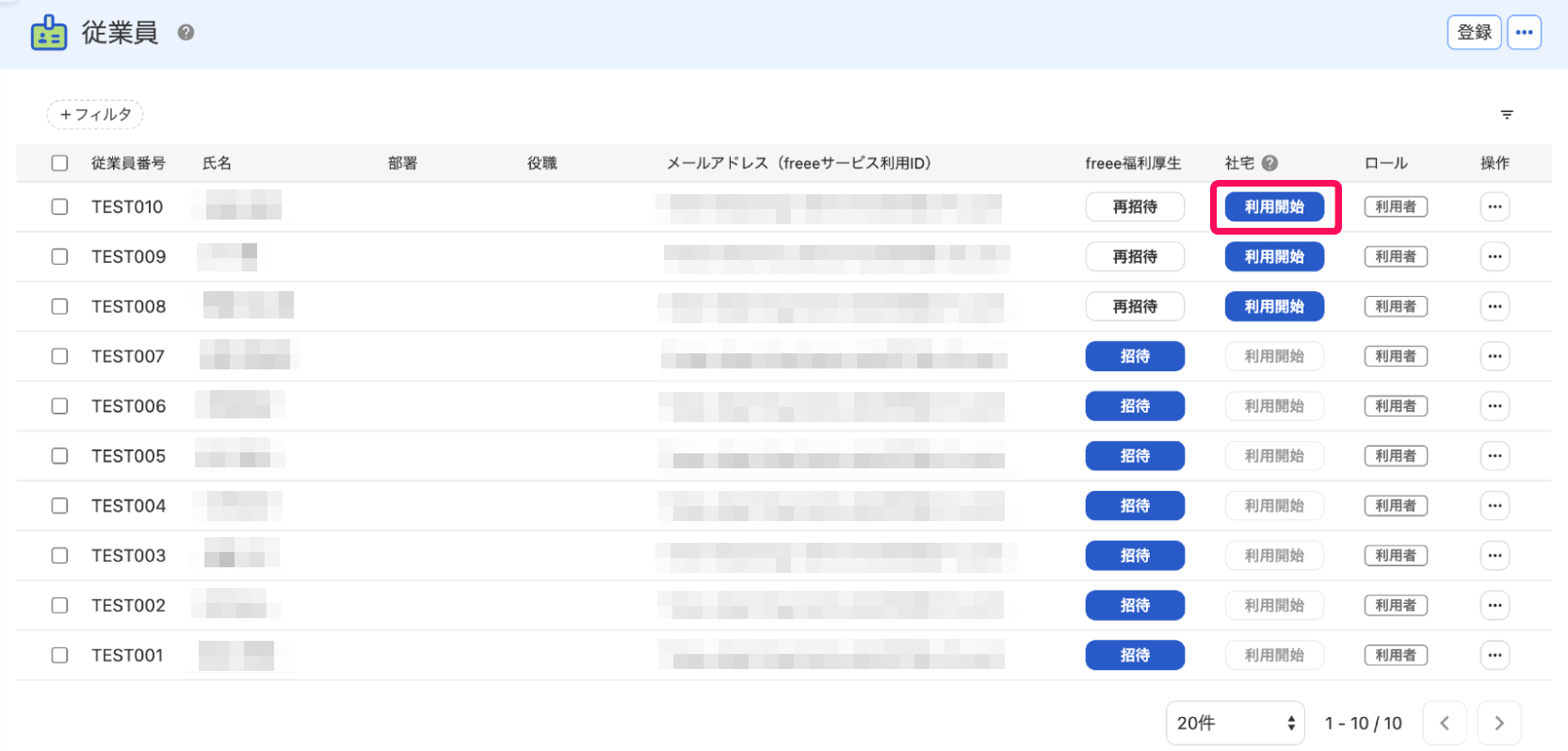This screenshot has height=751, width=1568.
Task: Click 再招待 for TEST010
Action: pos(1135,206)
